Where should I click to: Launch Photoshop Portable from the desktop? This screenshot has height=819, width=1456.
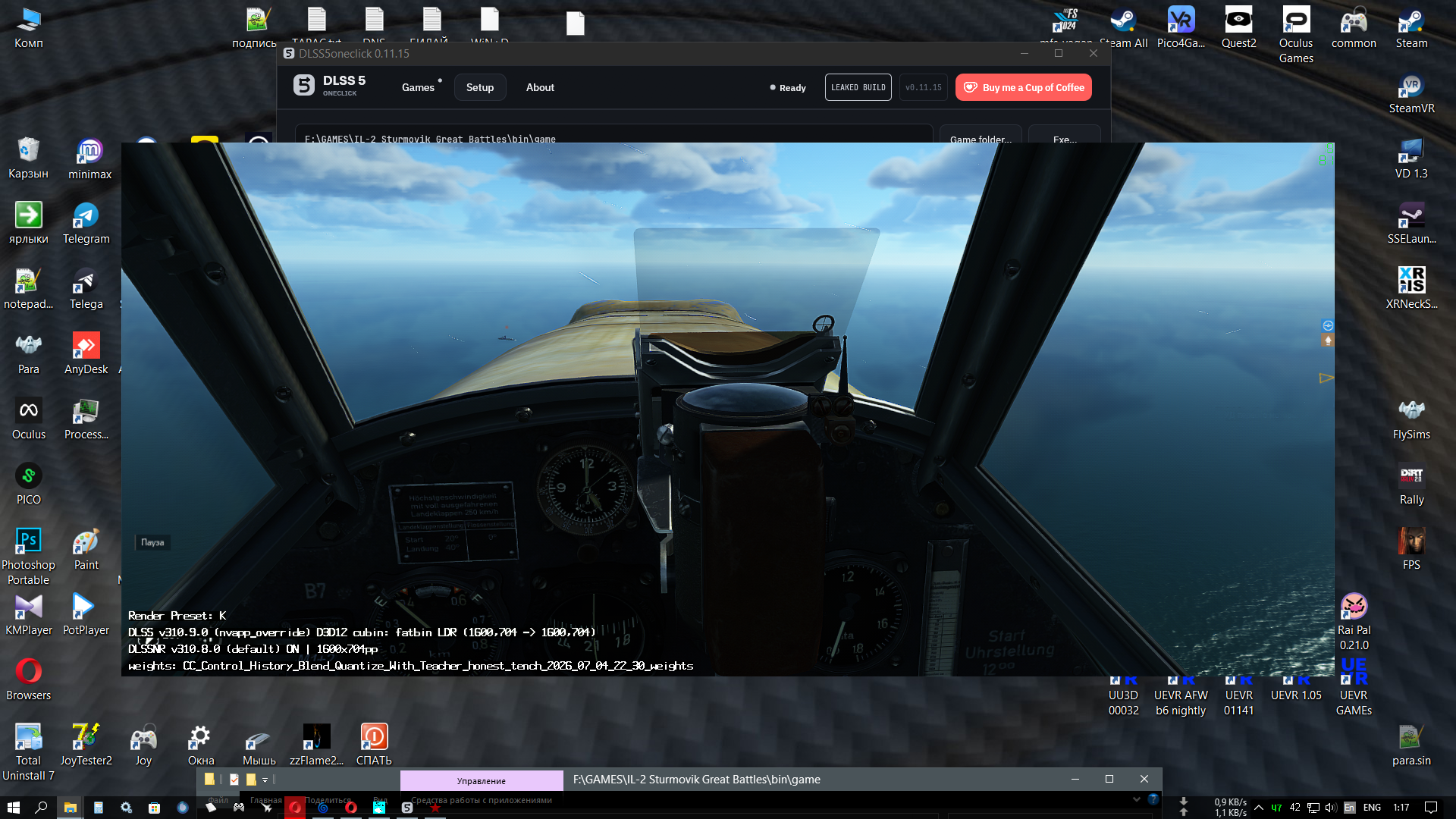pos(28,557)
